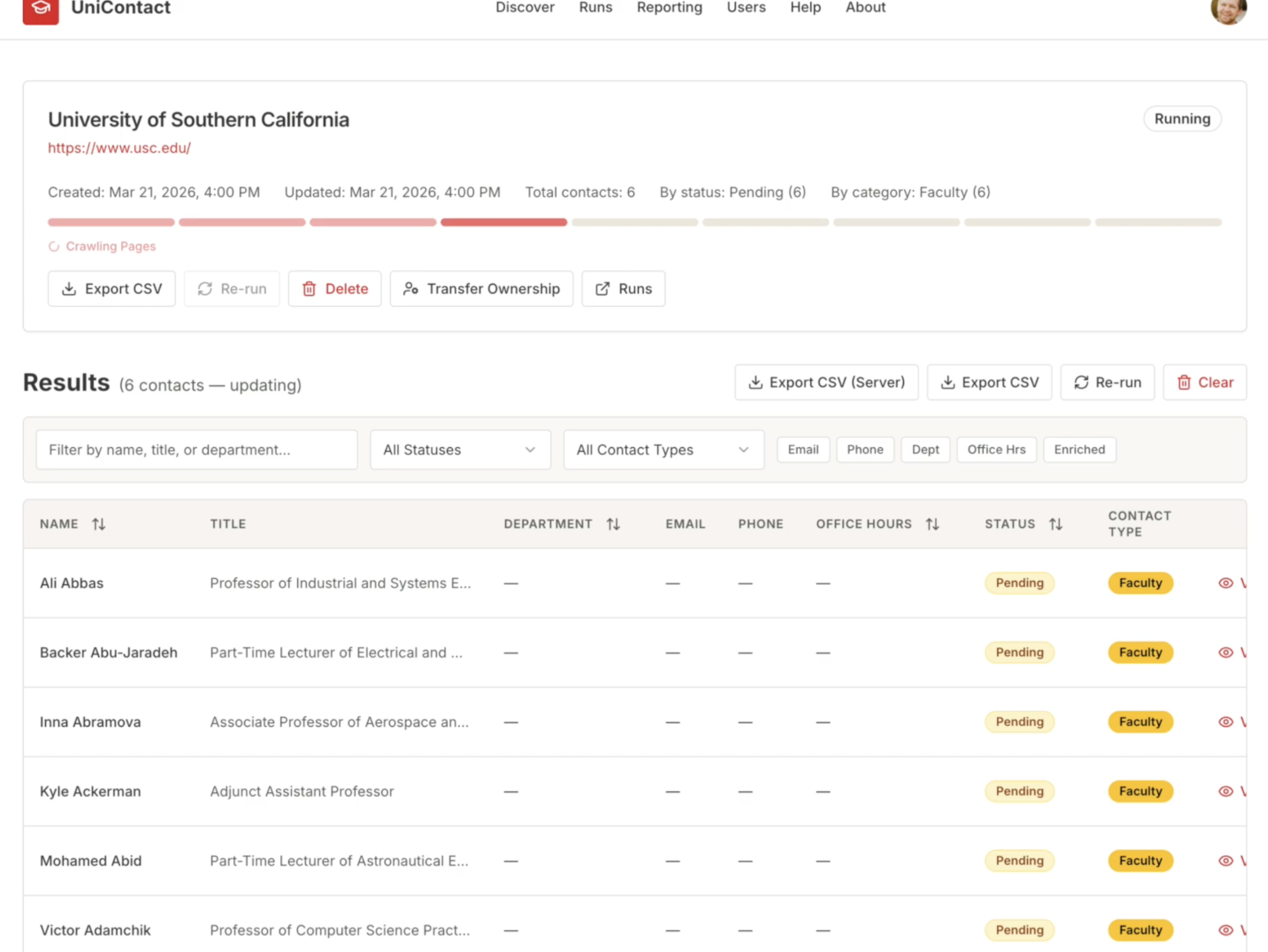This screenshot has width=1268, height=952.
Task: Select the Kyle Ackerman name cell
Action: [90, 791]
